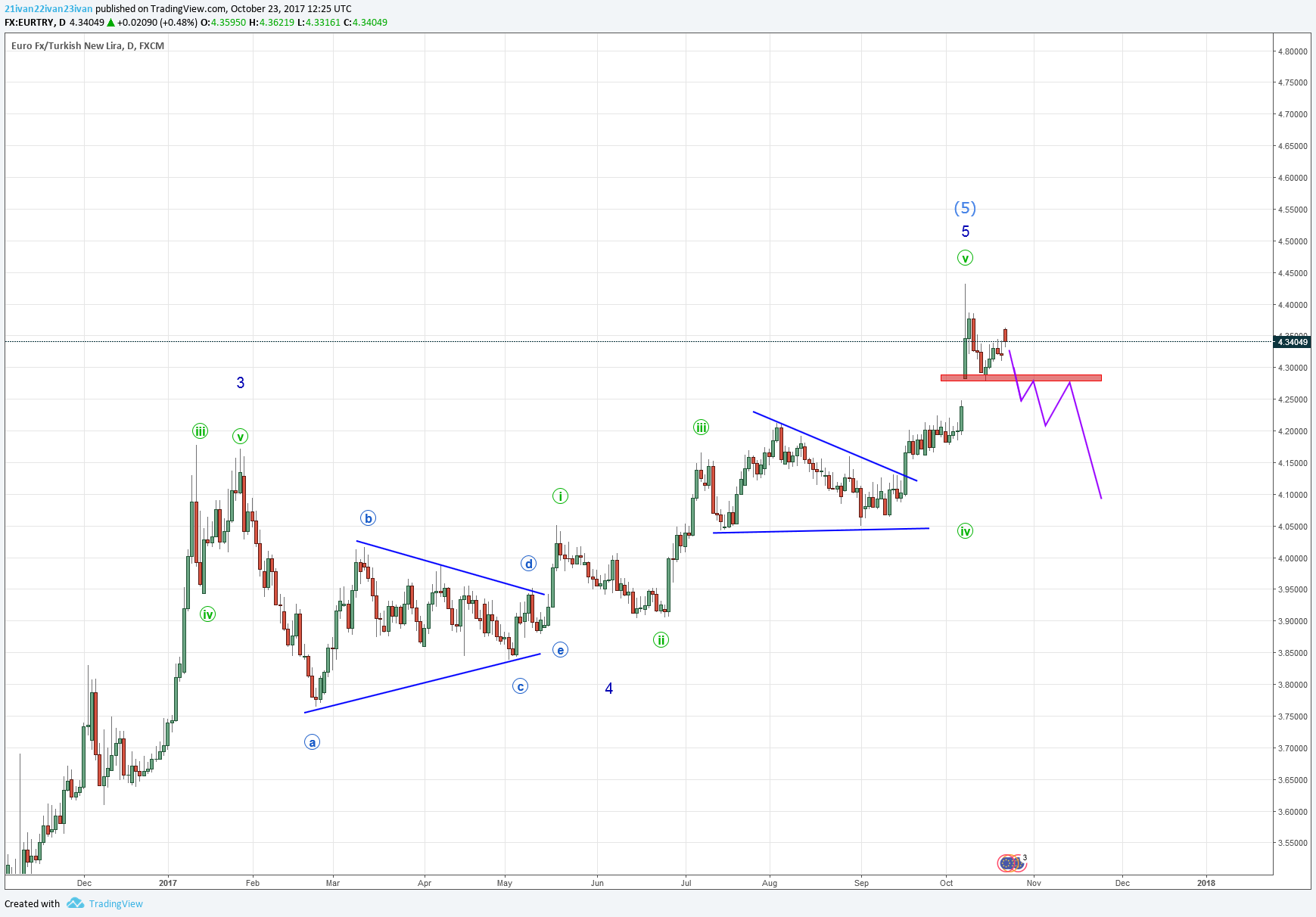Click the Oct label on time axis
Viewport: 1316px width, 917px height.
point(946,883)
